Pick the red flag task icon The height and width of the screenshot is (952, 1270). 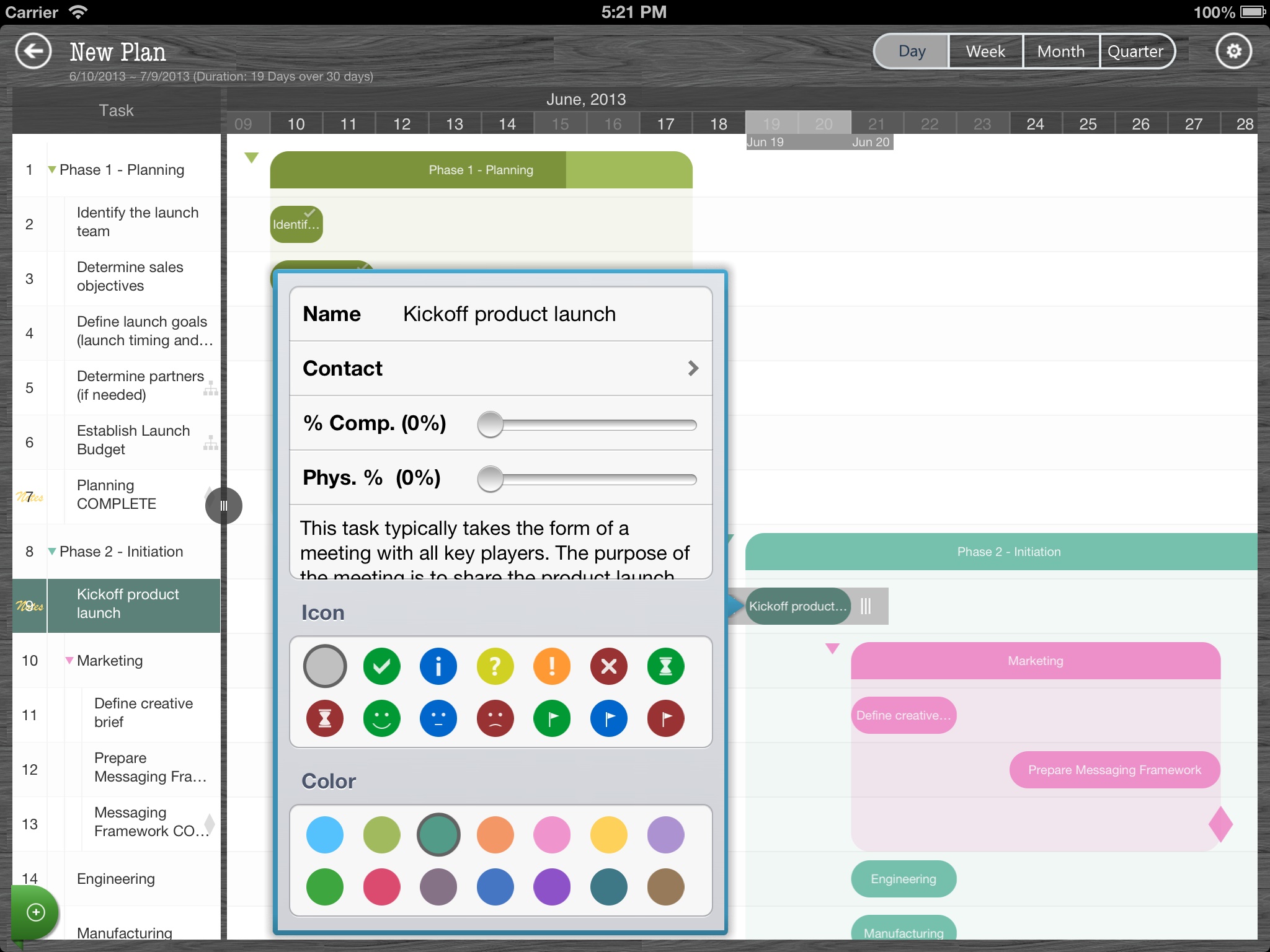[665, 718]
